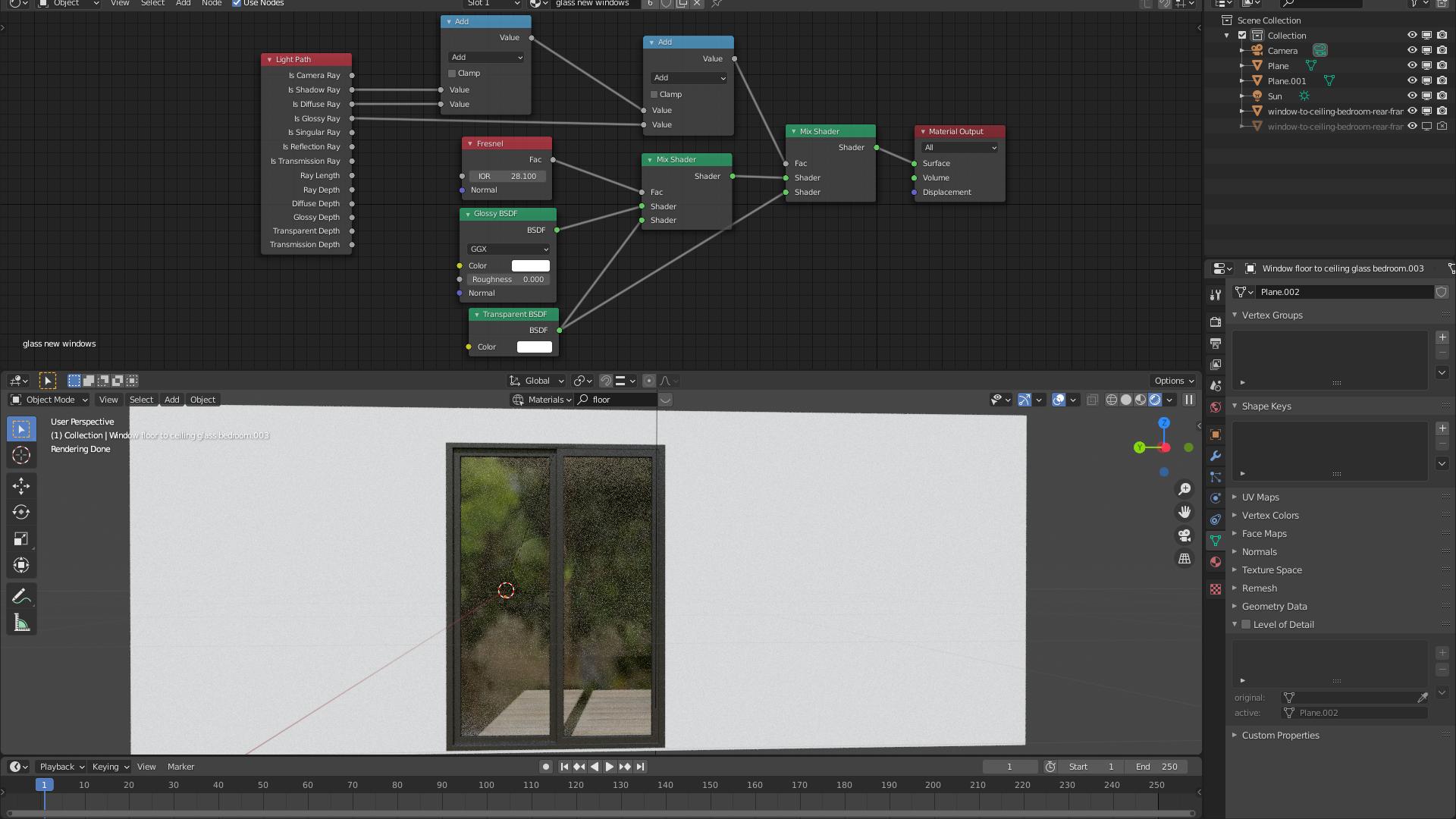This screenshot has width=1456, height=819.
Task: Enable Clamp on first Add node
Action: pyautogui.click(x=452, y=74)
